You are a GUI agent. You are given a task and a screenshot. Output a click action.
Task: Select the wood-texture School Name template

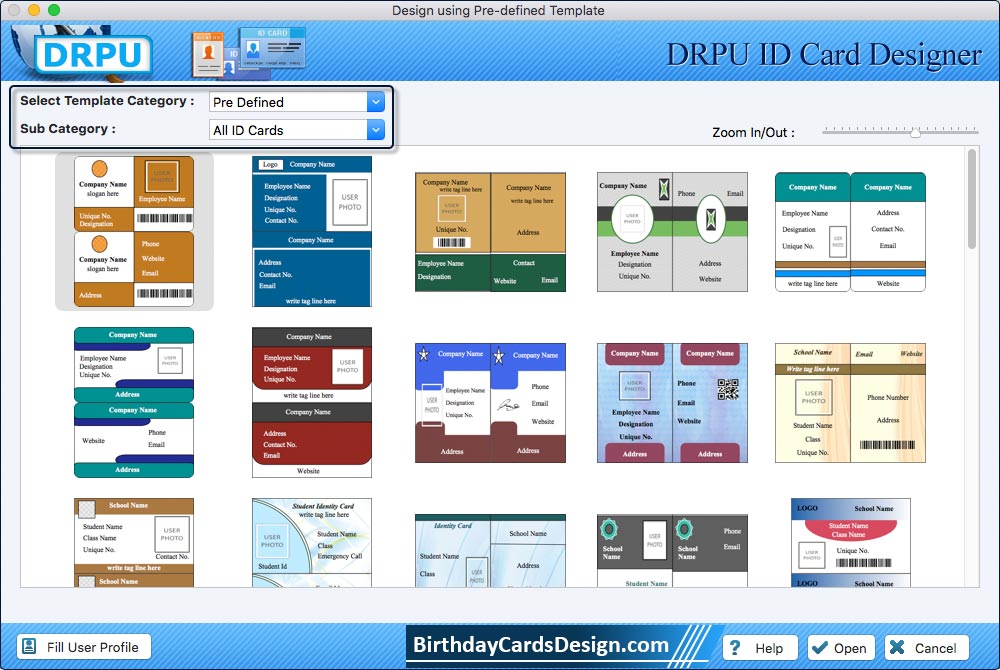coord(850,403)
